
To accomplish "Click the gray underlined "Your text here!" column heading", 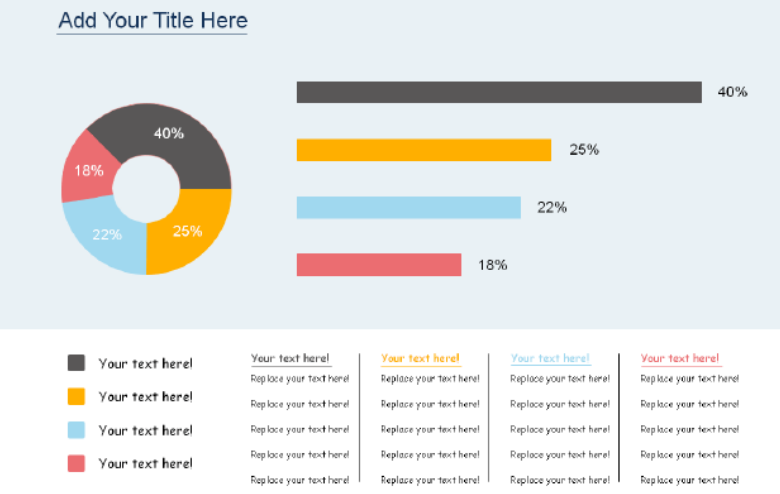I will click(290, 358).
